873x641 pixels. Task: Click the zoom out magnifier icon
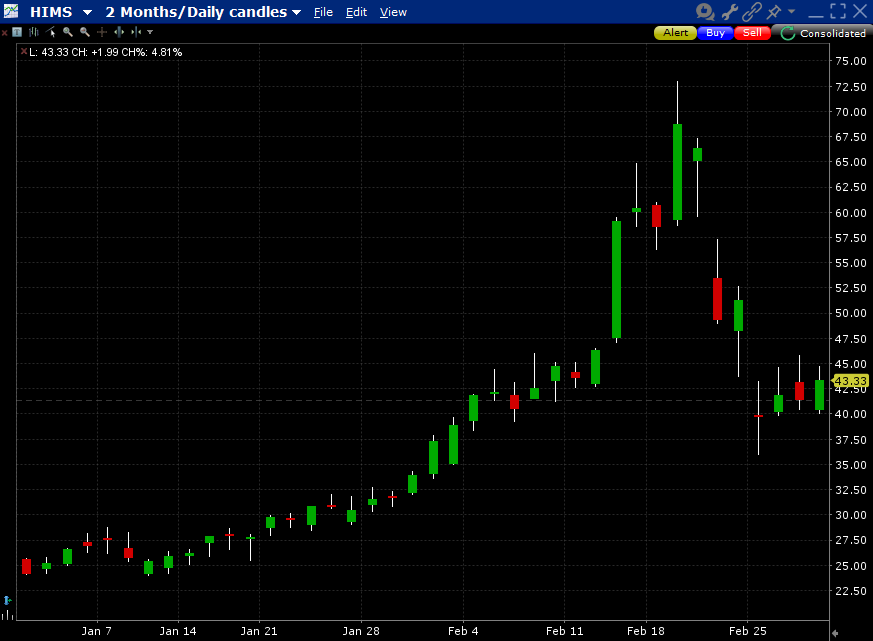(85, 32)
